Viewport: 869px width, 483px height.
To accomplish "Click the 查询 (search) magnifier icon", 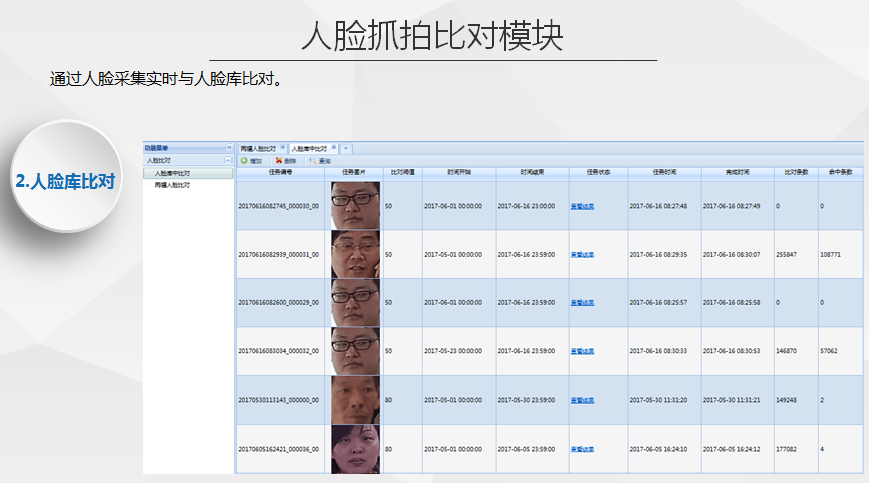I will 313,160.
